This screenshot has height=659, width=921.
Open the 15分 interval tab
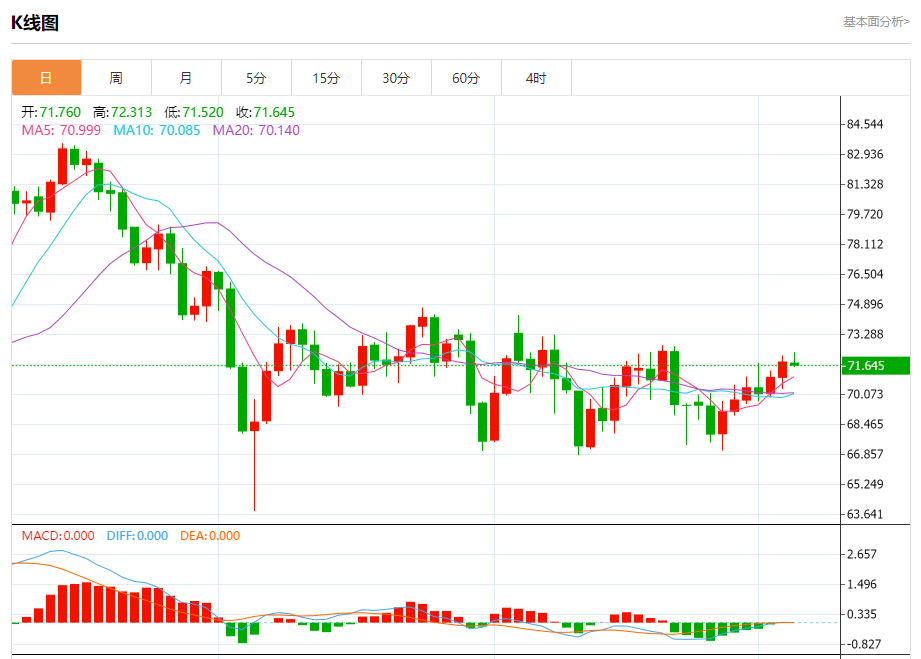pos(326,78)
